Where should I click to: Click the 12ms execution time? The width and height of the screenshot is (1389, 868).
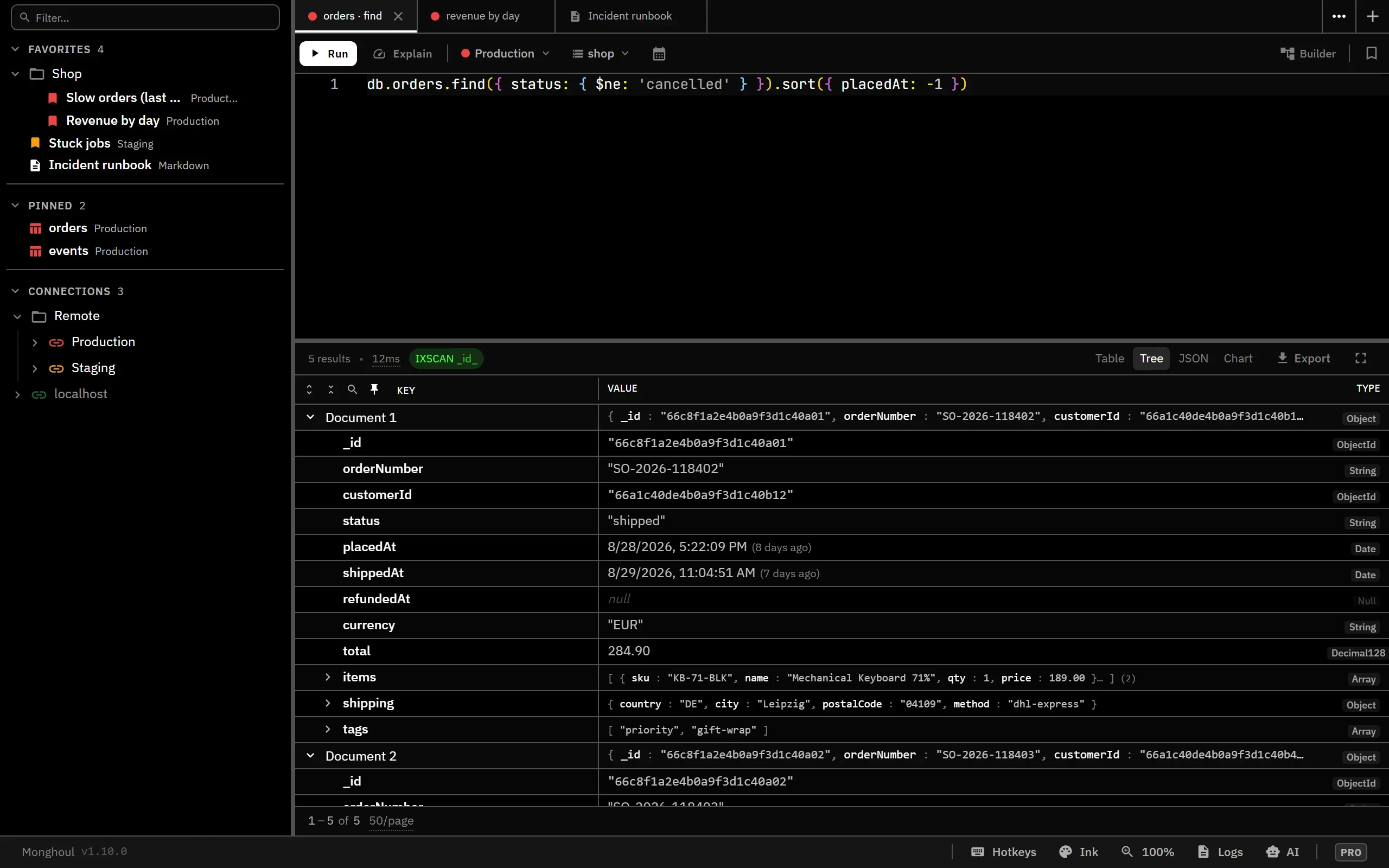tap(386, 359)
